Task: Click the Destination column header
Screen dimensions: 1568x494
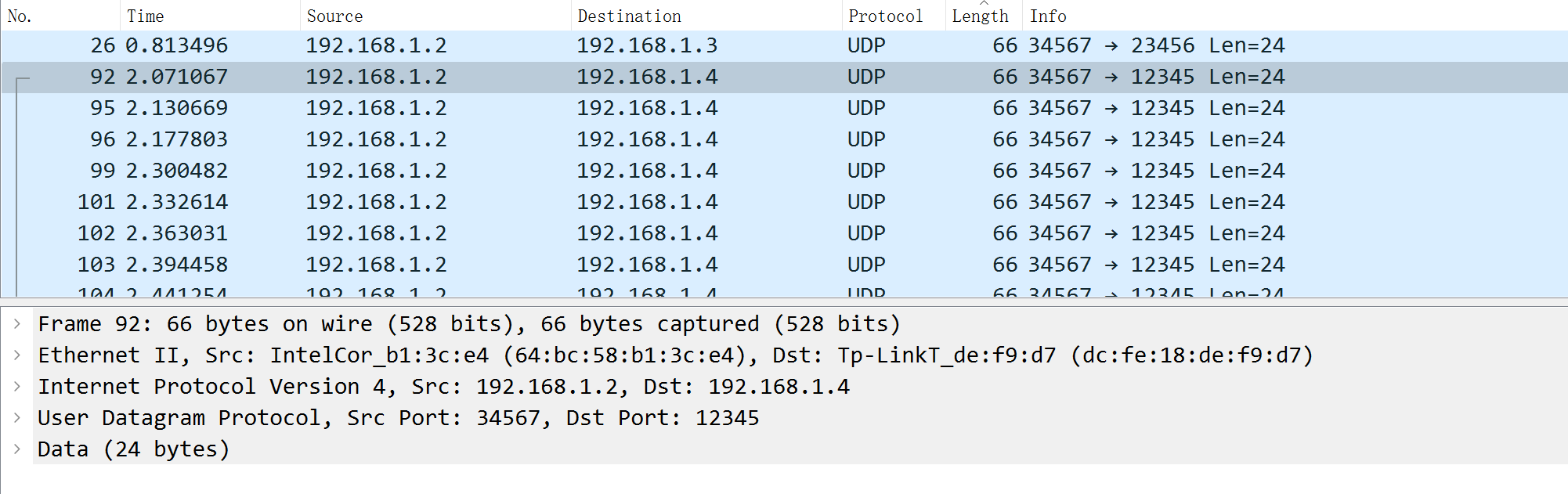Action: tap(706, 16)
